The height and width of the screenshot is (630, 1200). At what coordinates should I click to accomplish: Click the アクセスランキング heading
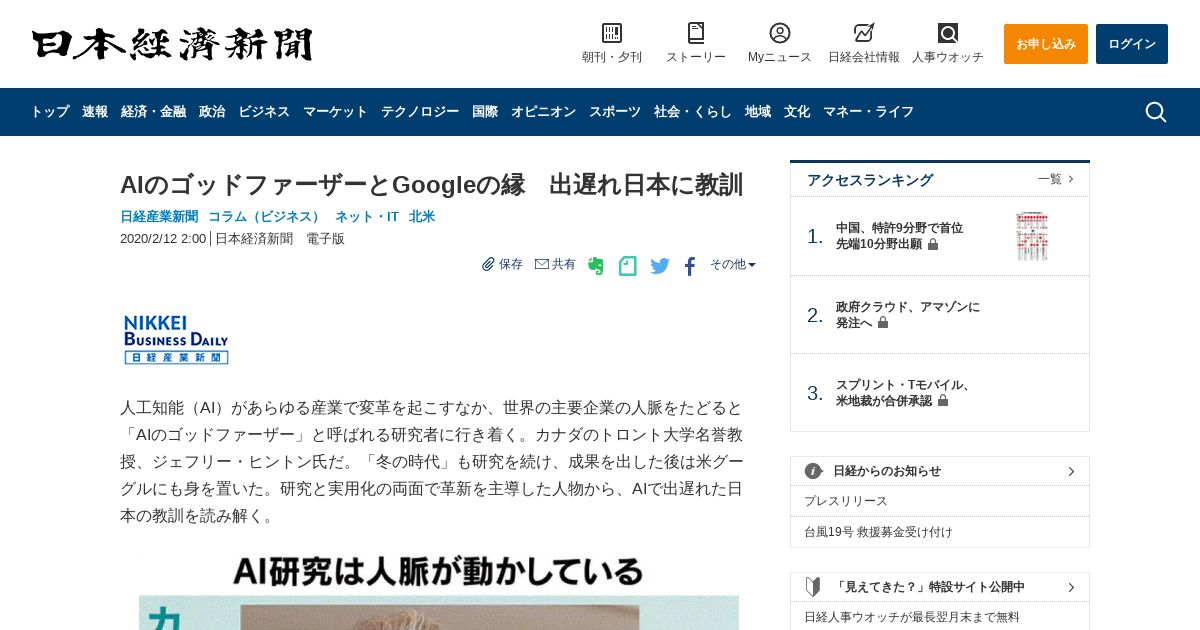click(870, 180)
